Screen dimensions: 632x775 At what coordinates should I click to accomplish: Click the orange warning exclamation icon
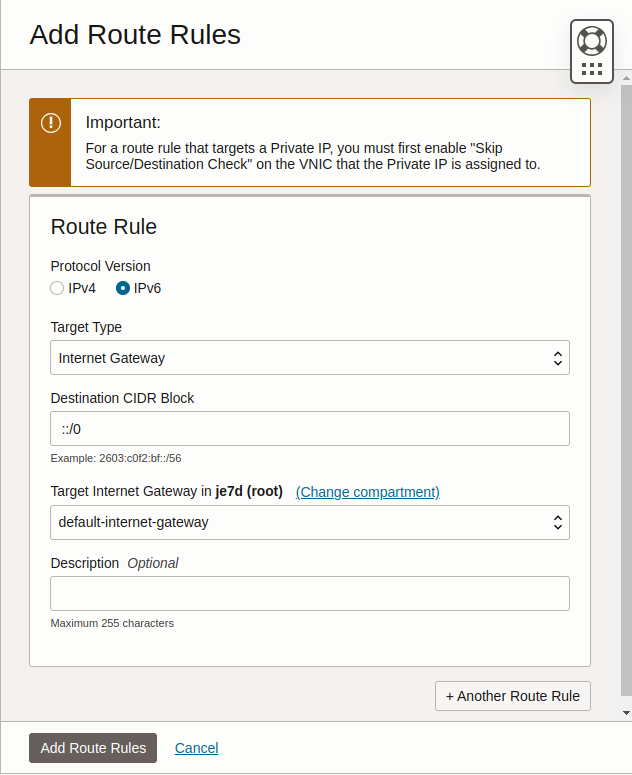(x=50, y=123)
